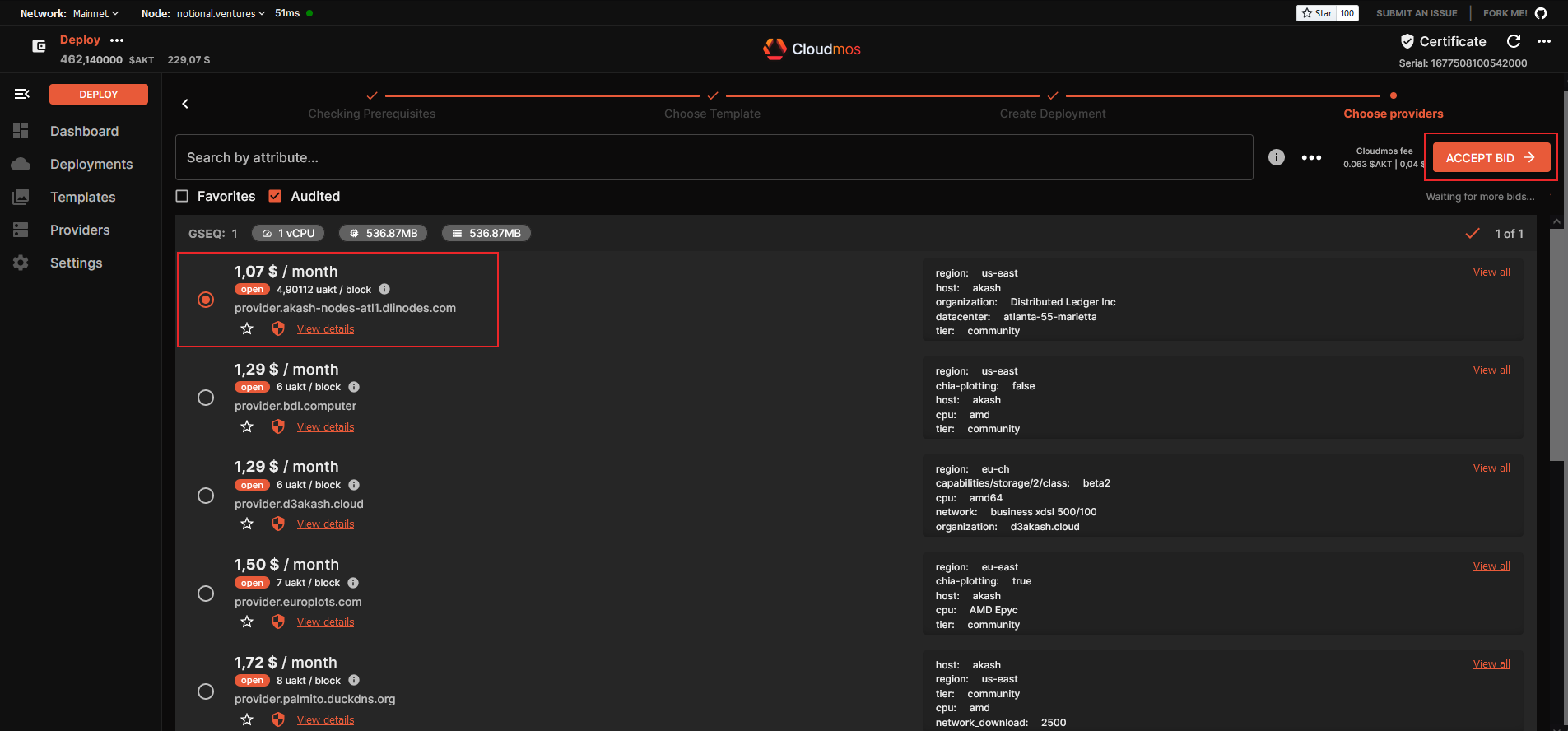
Task: Collapse the sidebar menu icon
Action: click(22, 94)
